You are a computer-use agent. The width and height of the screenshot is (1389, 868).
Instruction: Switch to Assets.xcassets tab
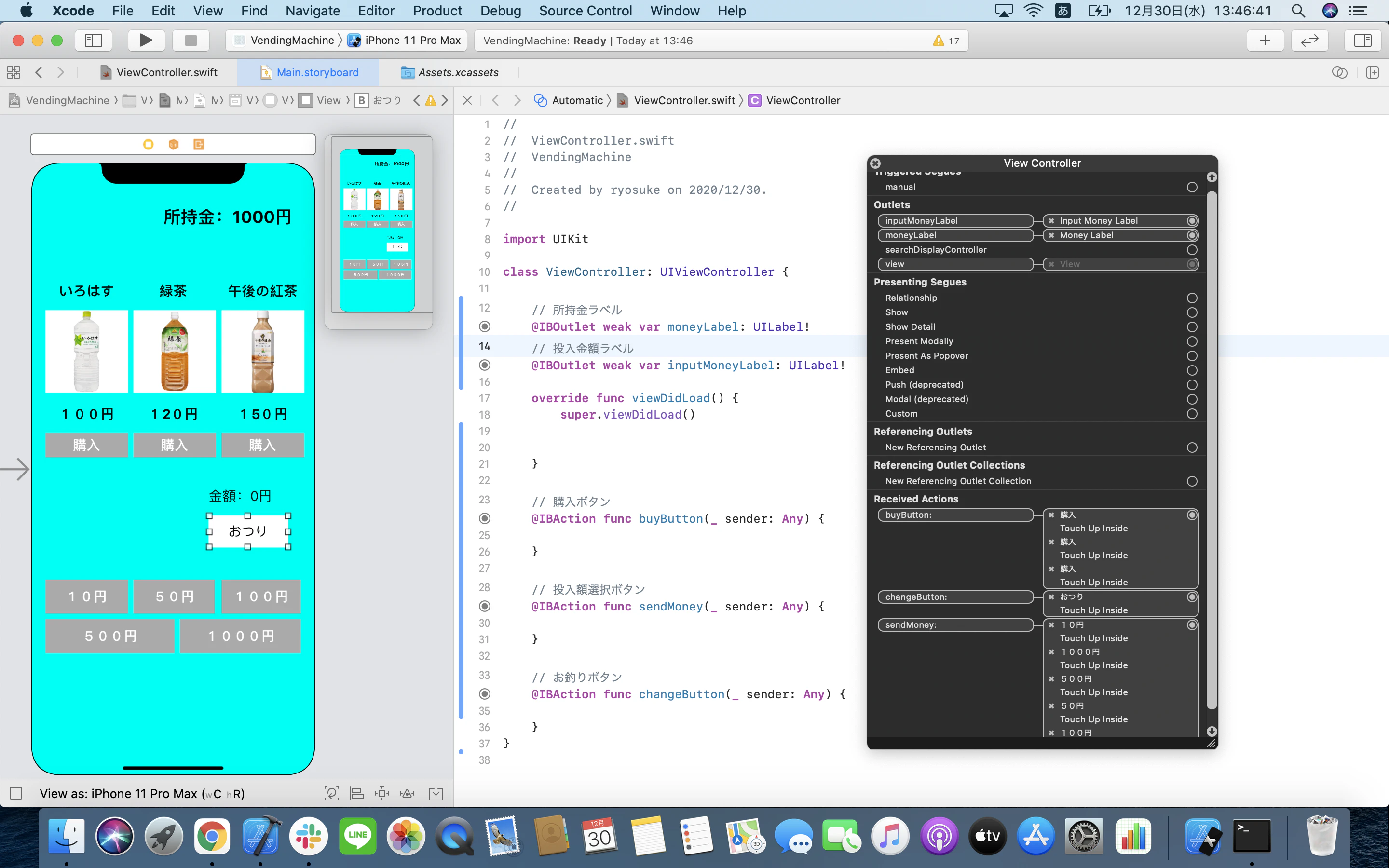[450, 72]
